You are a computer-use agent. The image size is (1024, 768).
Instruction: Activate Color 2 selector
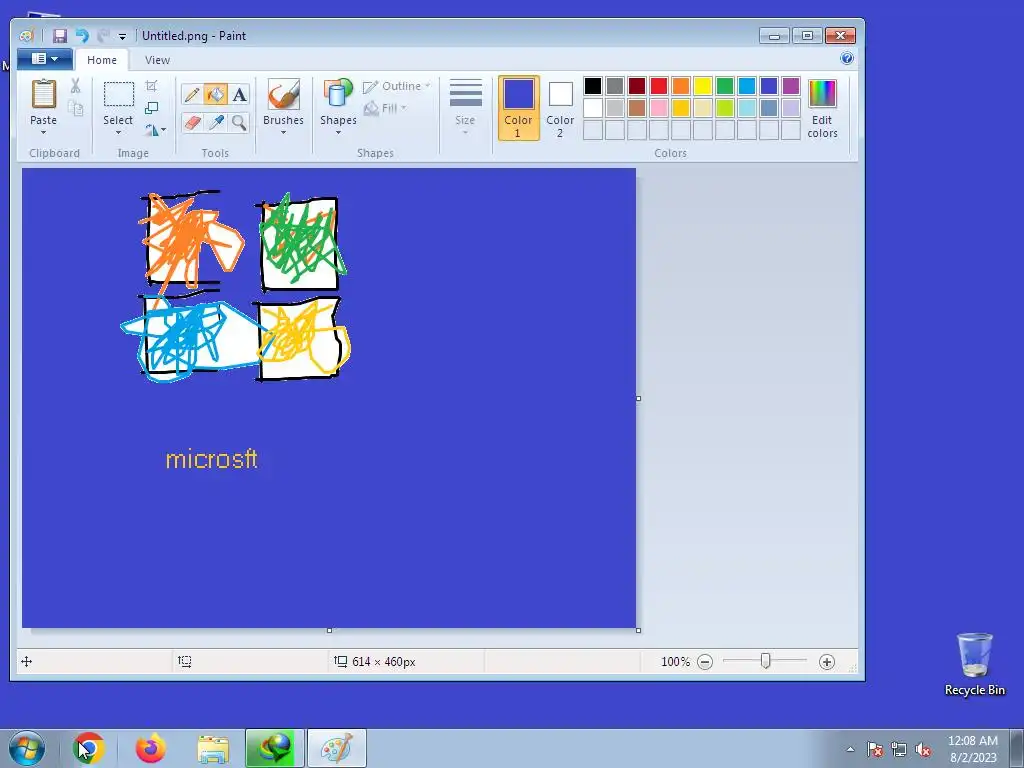560,108
